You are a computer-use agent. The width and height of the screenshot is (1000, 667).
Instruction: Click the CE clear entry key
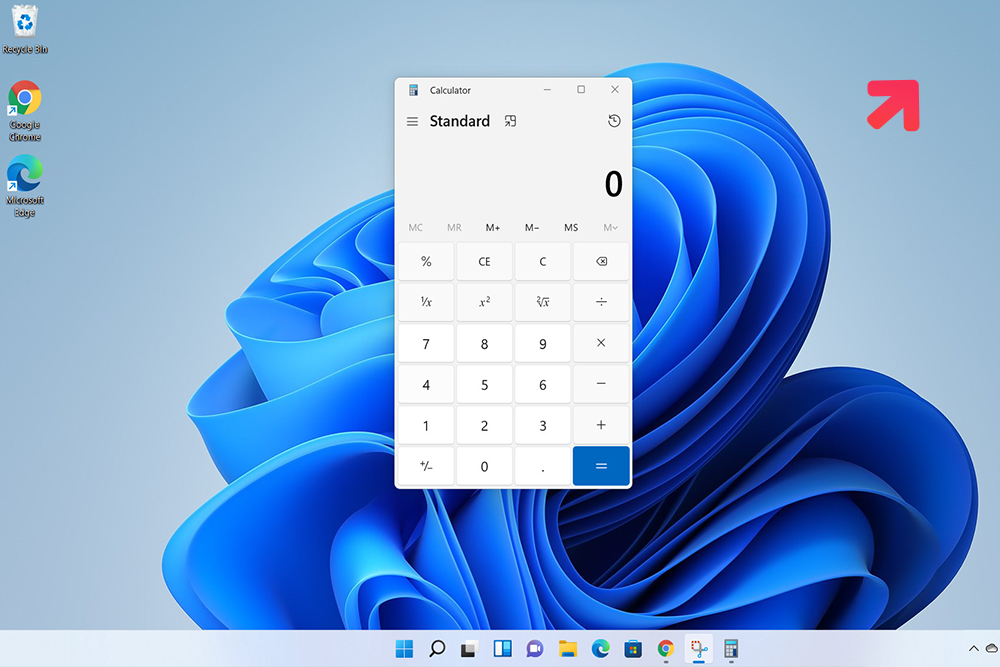point(485,261)
